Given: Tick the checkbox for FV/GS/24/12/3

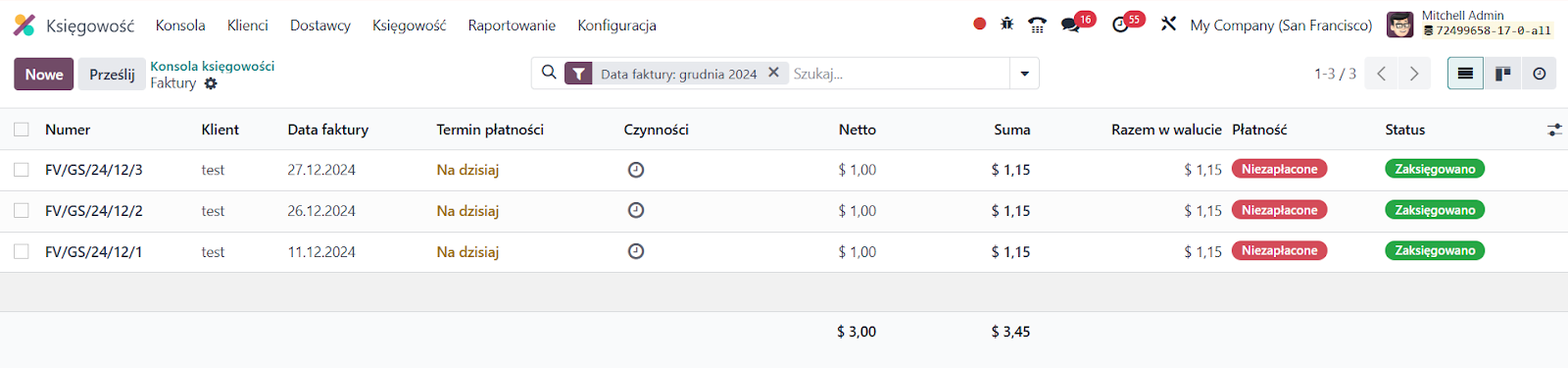Looking at the screenshot, I should 22,170.
